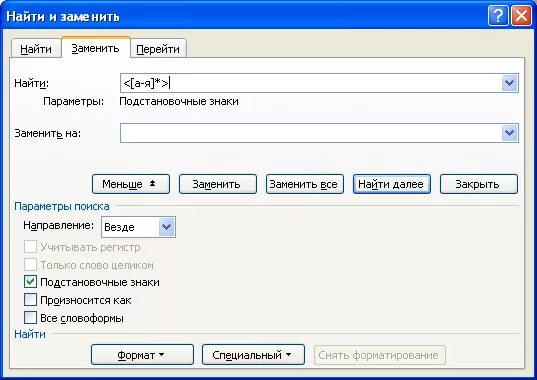Click the Заменить все button
This screenshot has height=380, width=537.
pyautogui.click(x=305, y=184)
